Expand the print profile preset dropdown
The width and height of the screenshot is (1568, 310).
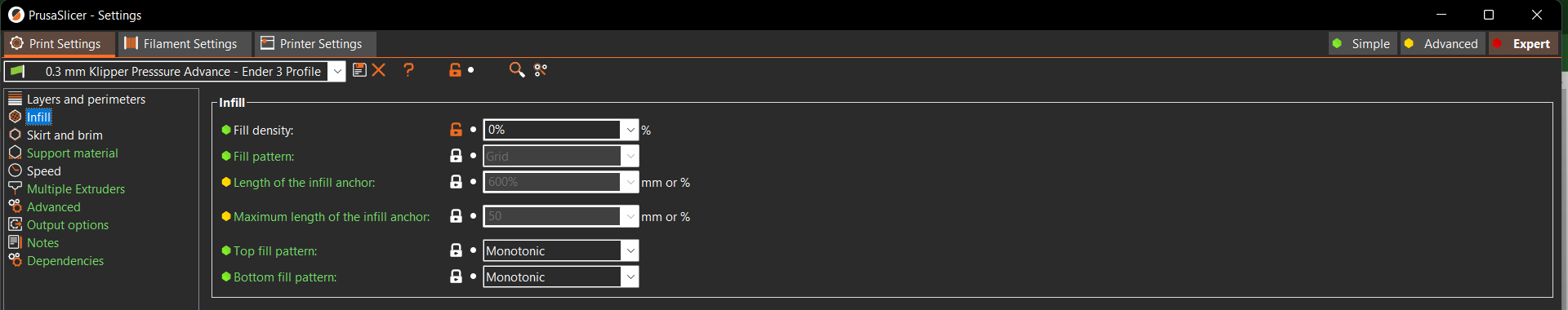coord(337,72)
